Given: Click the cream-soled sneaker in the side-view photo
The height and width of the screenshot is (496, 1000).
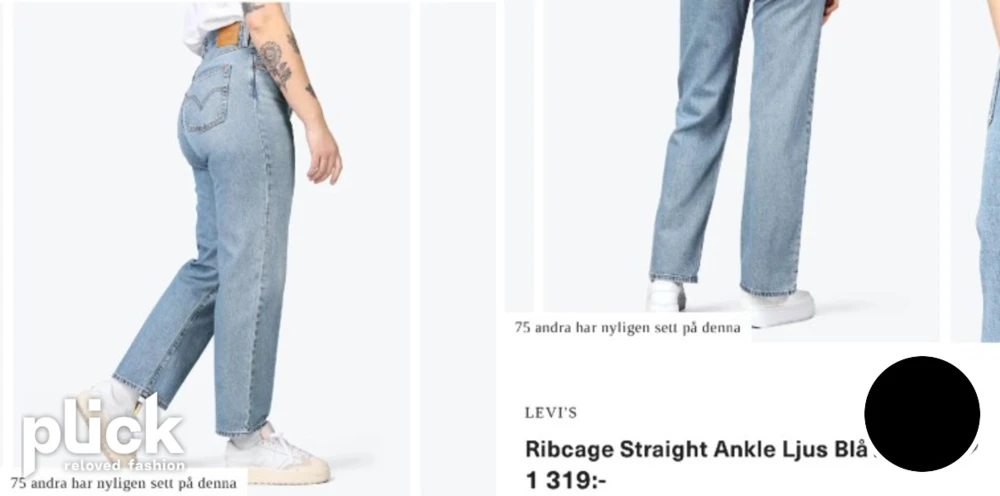Looking at the screenshot, I should coord(277,455).
